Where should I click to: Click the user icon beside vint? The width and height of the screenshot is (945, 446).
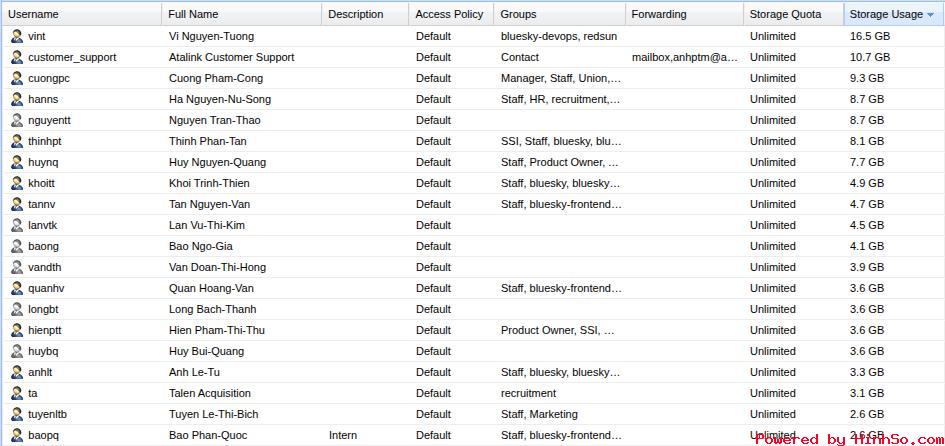(17, 36)
